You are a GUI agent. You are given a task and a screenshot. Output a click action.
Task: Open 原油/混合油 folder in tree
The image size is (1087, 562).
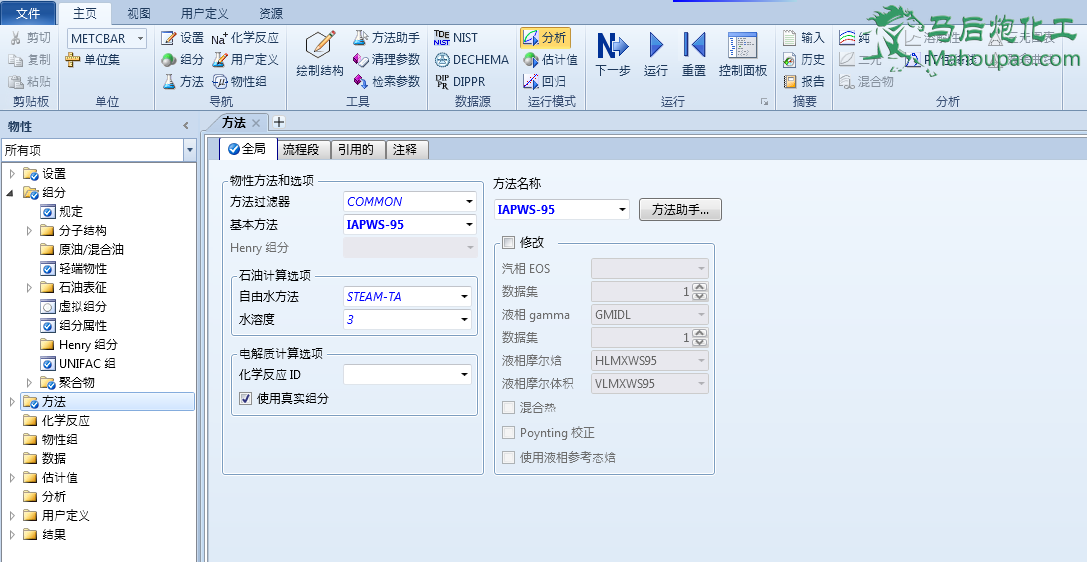tap(82, 249)
